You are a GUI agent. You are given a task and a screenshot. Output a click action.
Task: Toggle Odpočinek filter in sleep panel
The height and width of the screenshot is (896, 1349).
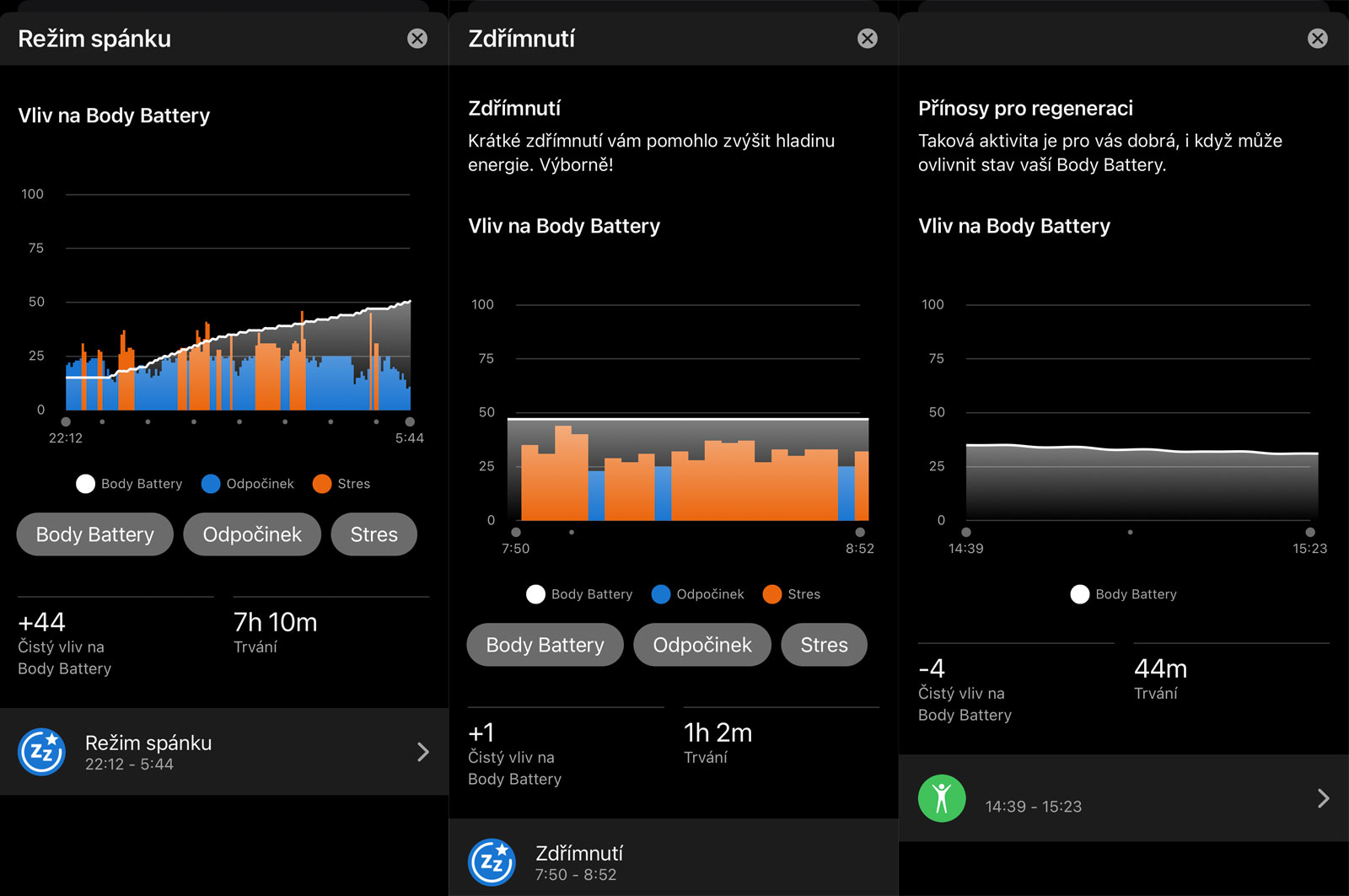[x=252, y=534]
